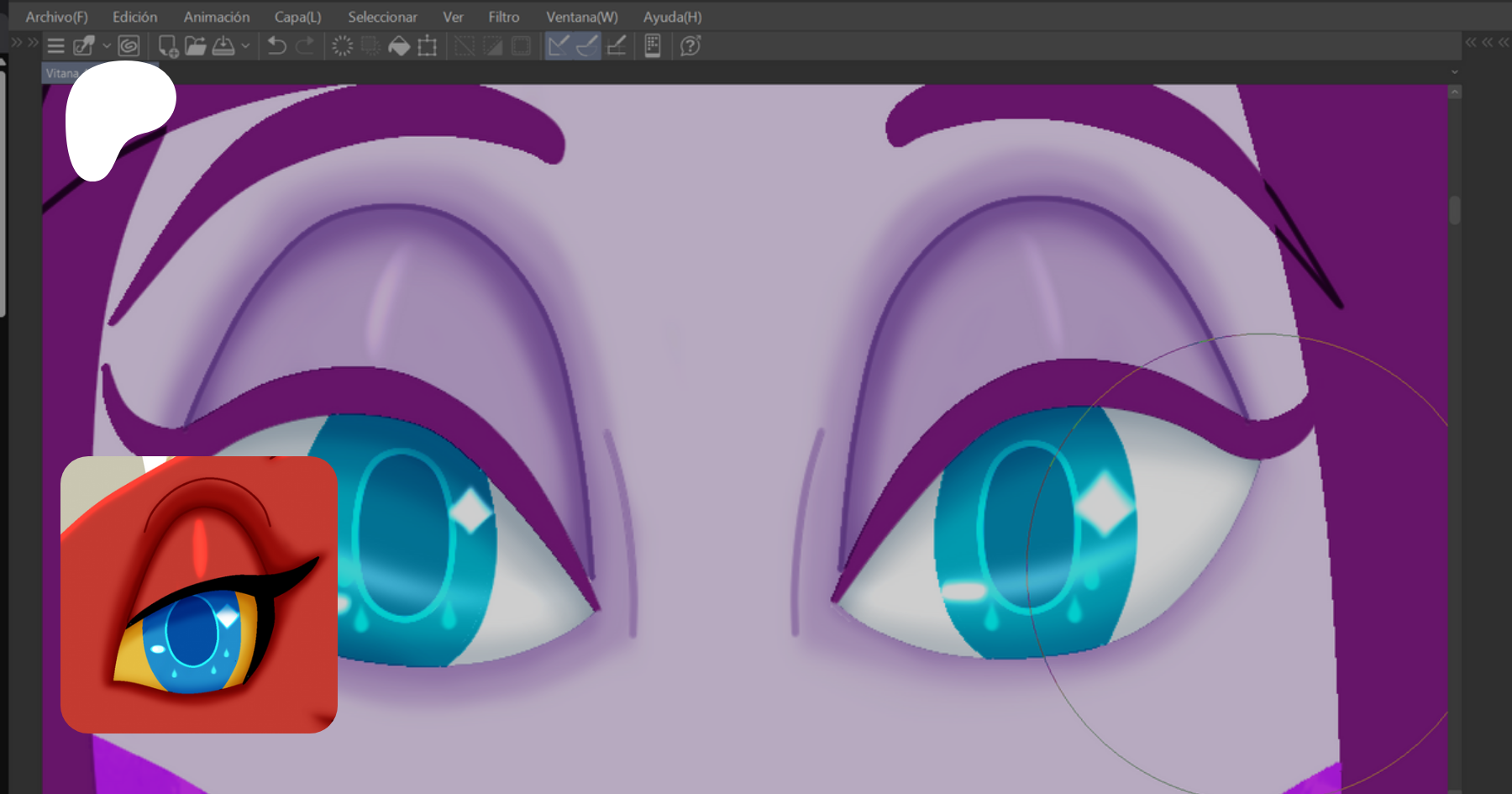The image size is (1512, 794).
Task: Open dropdown arrow beside the Save icon
Action: tap(245, 46)
